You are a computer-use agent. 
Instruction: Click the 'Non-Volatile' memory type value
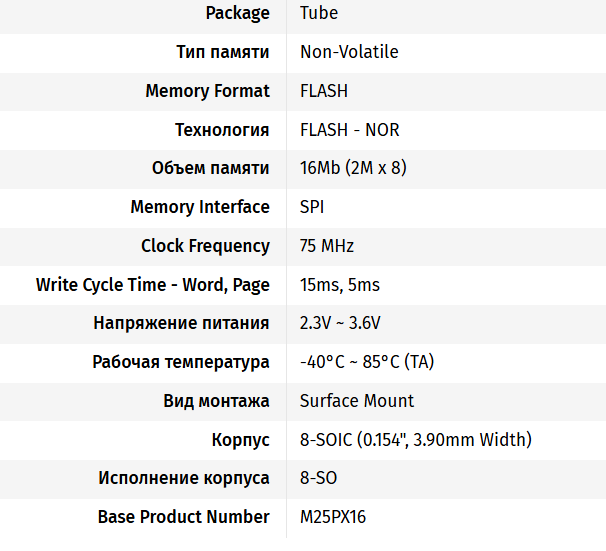pyautogui.click(x=349, y=52)
